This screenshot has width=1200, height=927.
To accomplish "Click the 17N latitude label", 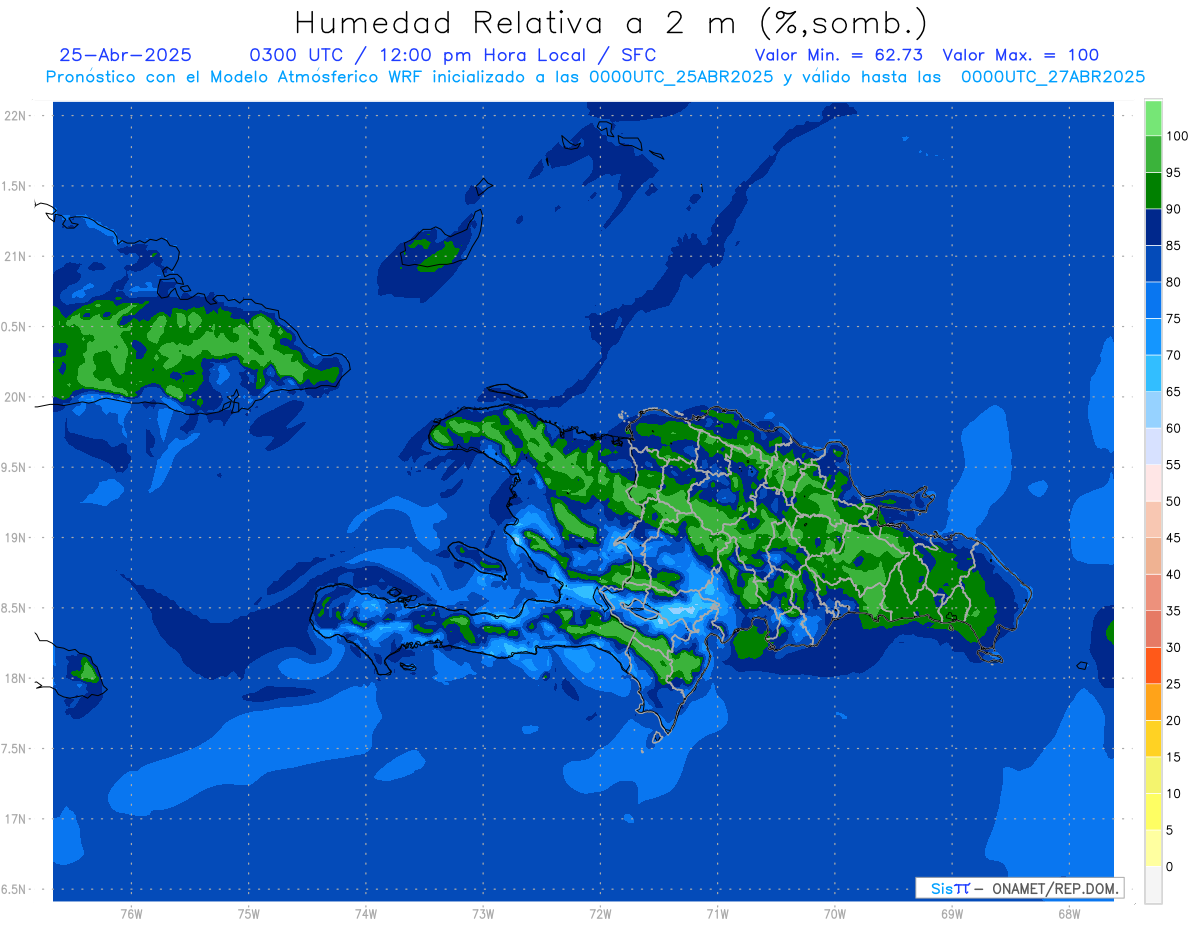I will pos(14,819).
